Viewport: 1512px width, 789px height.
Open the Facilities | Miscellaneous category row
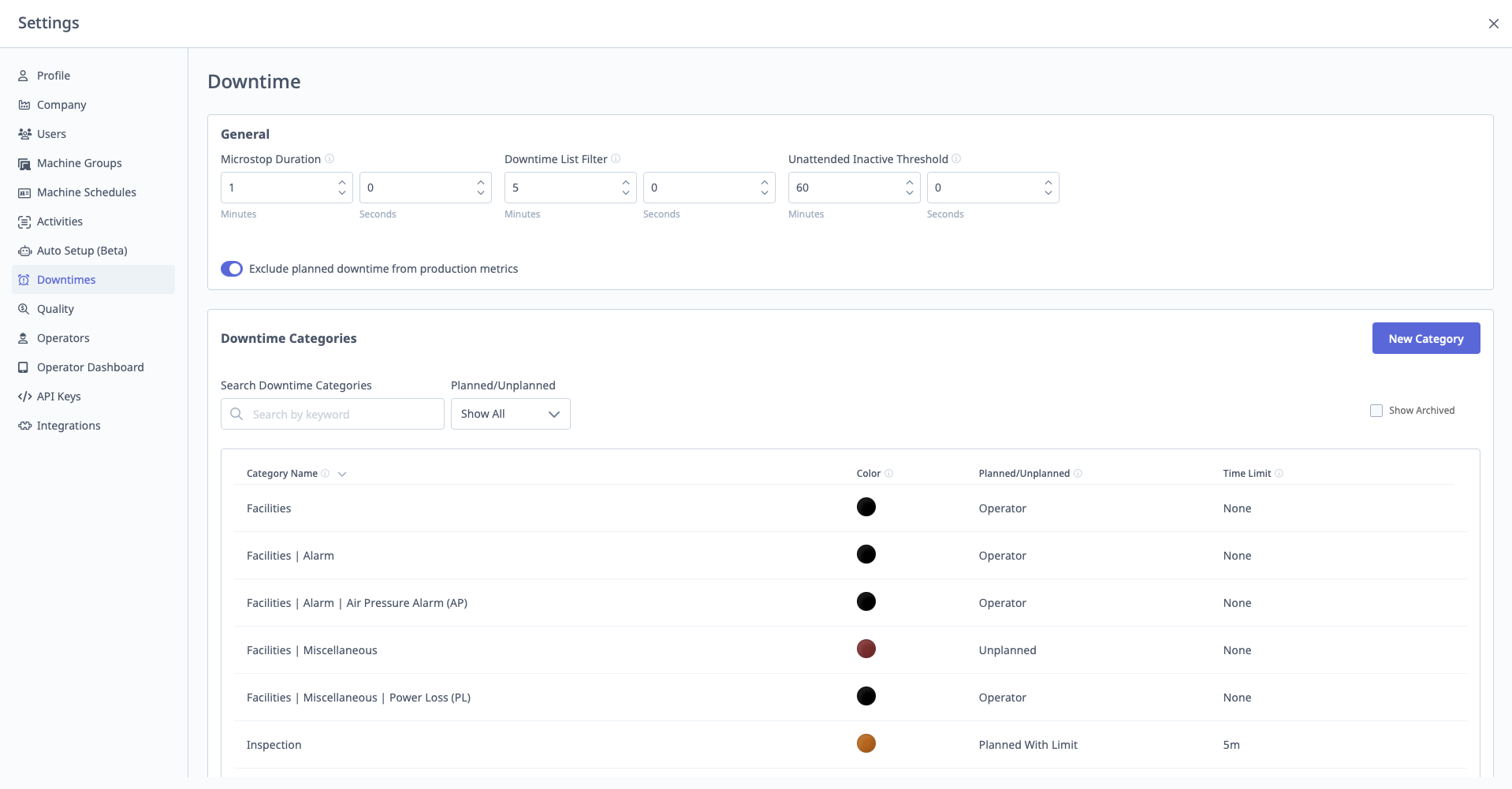click(312, 650)
